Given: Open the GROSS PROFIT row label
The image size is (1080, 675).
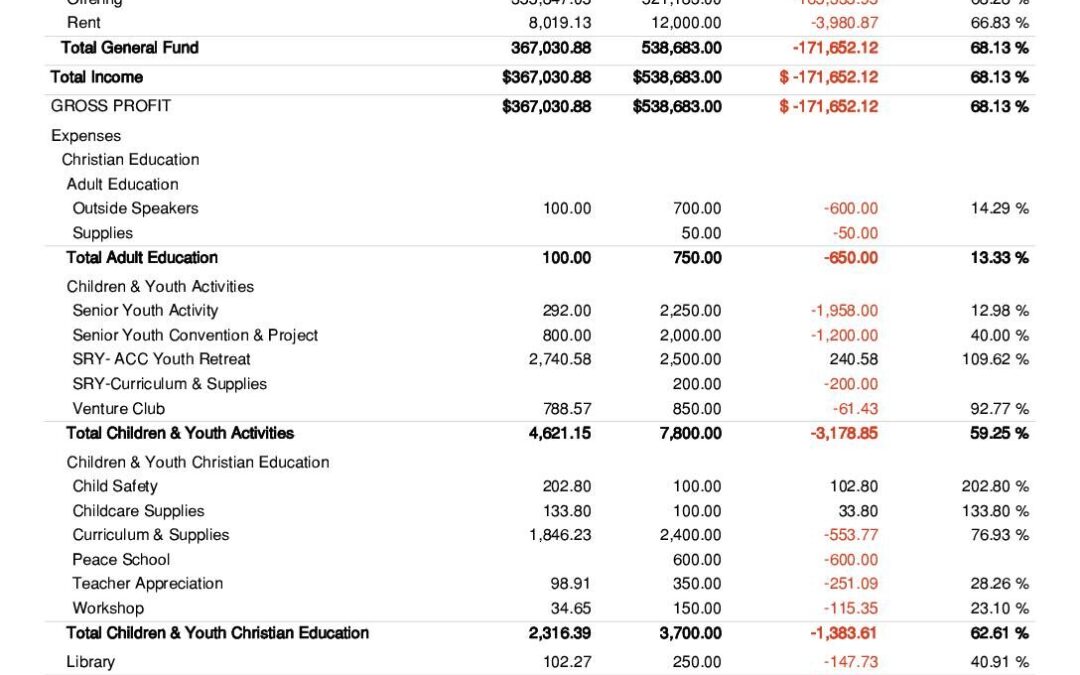Looking at the screenshot, I should click(x=110, y=106).
